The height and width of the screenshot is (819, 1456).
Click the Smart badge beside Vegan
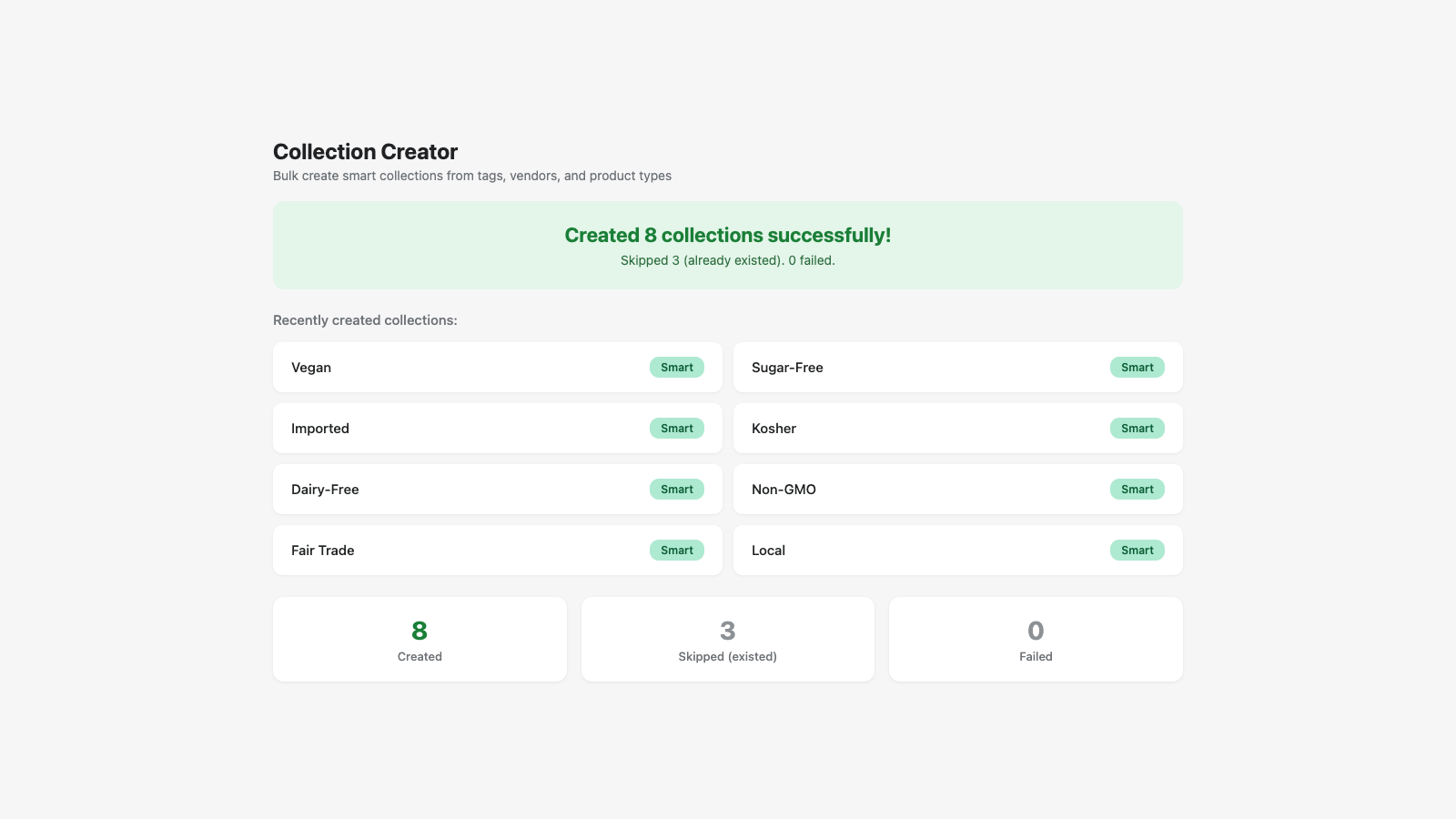[x=676, y=368]
